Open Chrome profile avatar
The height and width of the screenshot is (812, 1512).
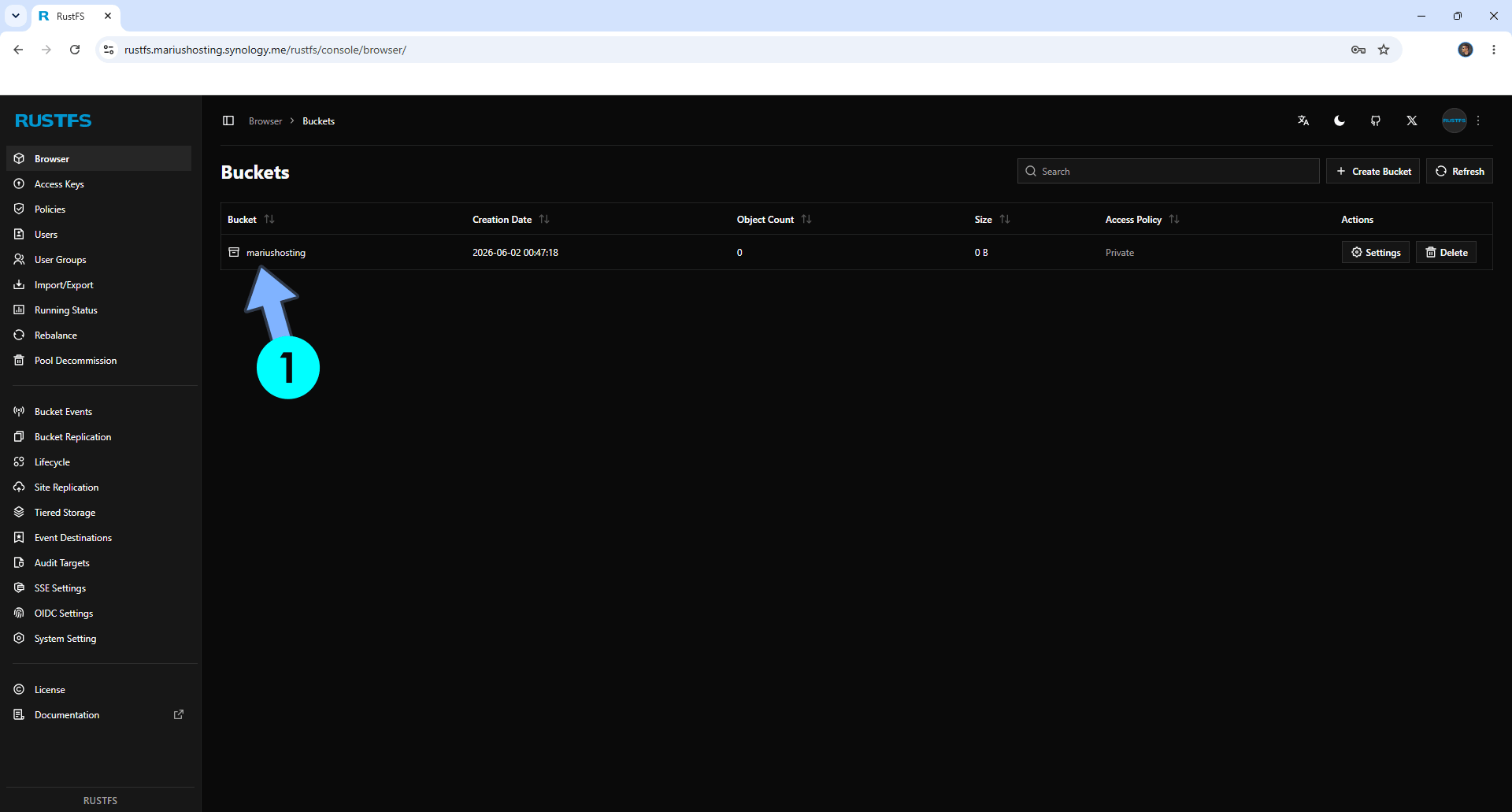[x=1465, y=50]
